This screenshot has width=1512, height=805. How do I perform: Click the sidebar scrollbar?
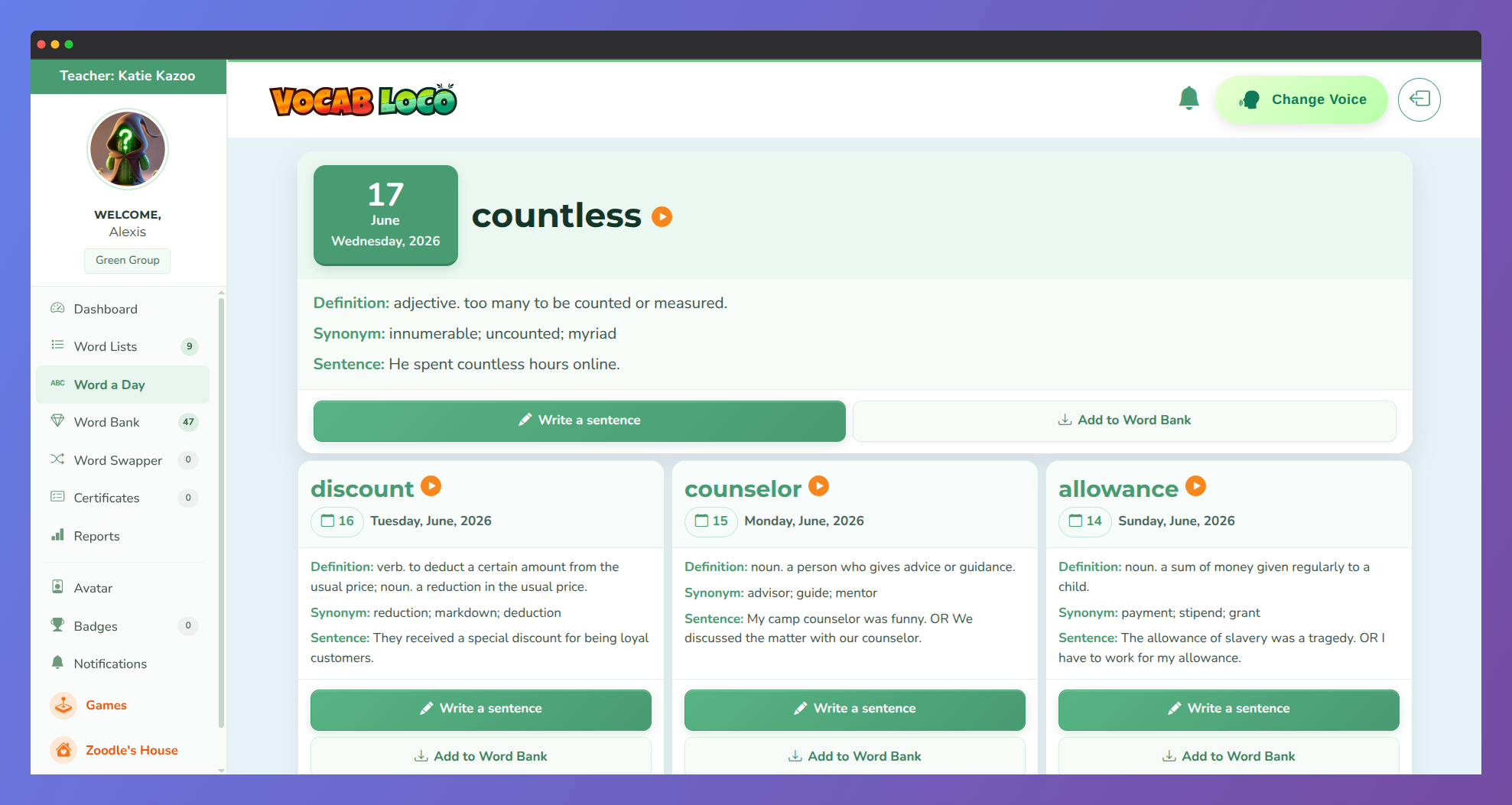click(221, 512)
